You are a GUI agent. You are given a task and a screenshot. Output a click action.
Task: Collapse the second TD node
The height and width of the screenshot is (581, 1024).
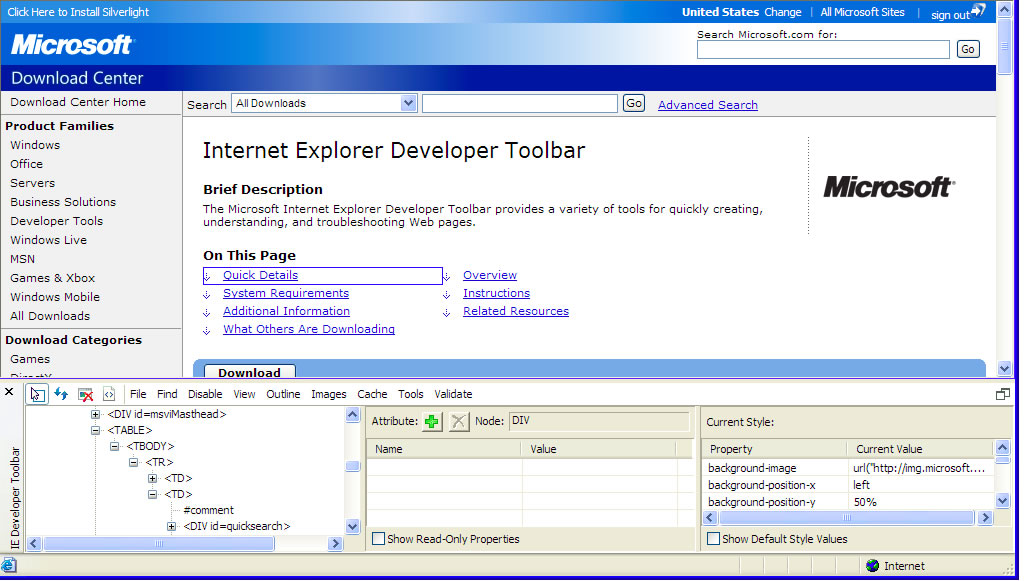152,494
